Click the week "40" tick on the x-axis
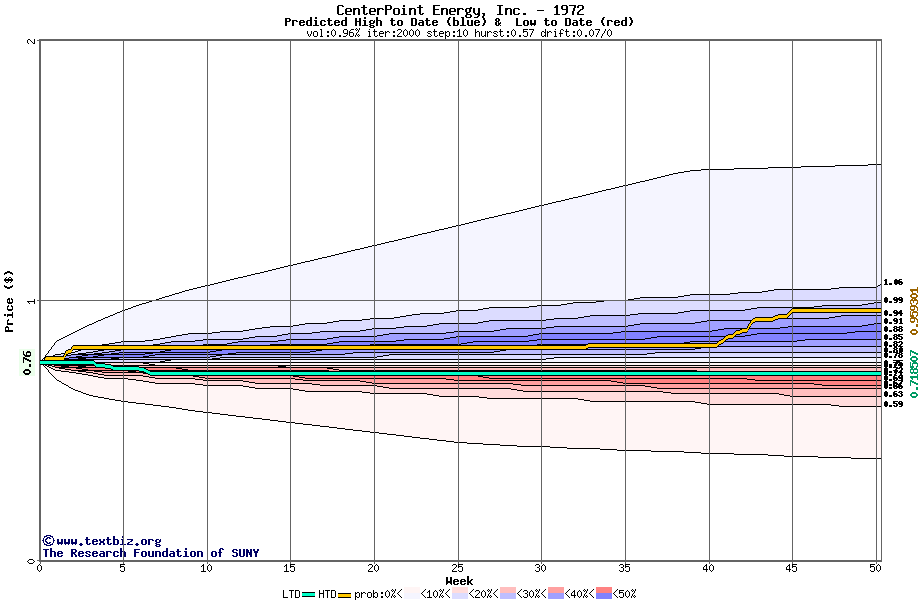Image resolution: width=920 pixels, height=600 pixels. click(709, 568)
